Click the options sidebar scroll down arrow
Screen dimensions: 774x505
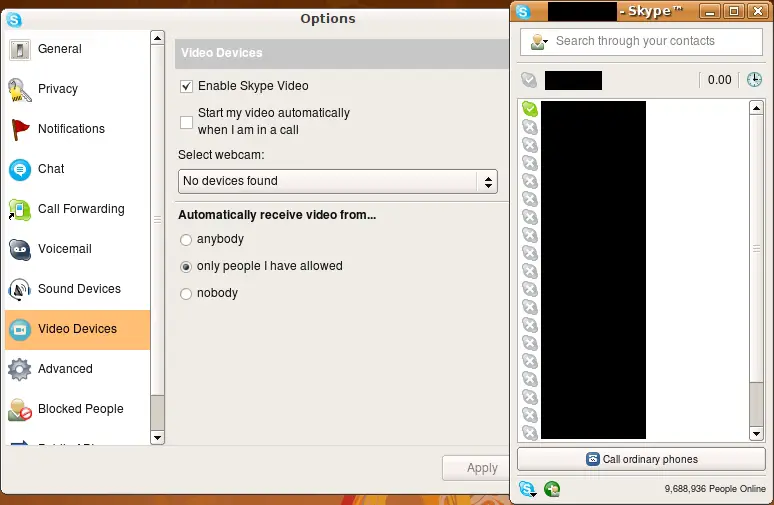pos(157,437)
